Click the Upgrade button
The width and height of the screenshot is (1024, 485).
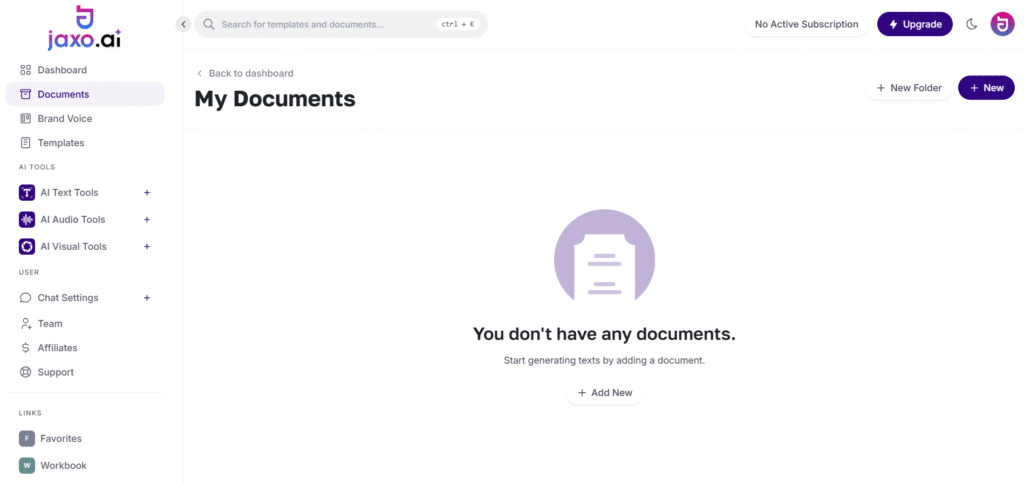(x=914, y=24)
